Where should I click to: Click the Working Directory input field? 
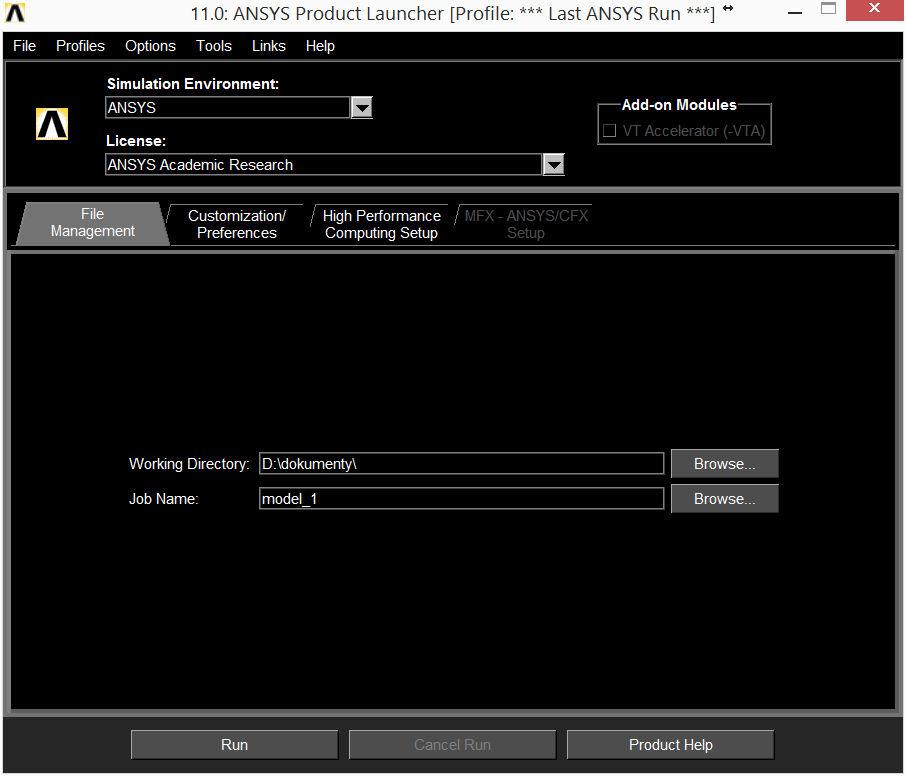point(462,463)
